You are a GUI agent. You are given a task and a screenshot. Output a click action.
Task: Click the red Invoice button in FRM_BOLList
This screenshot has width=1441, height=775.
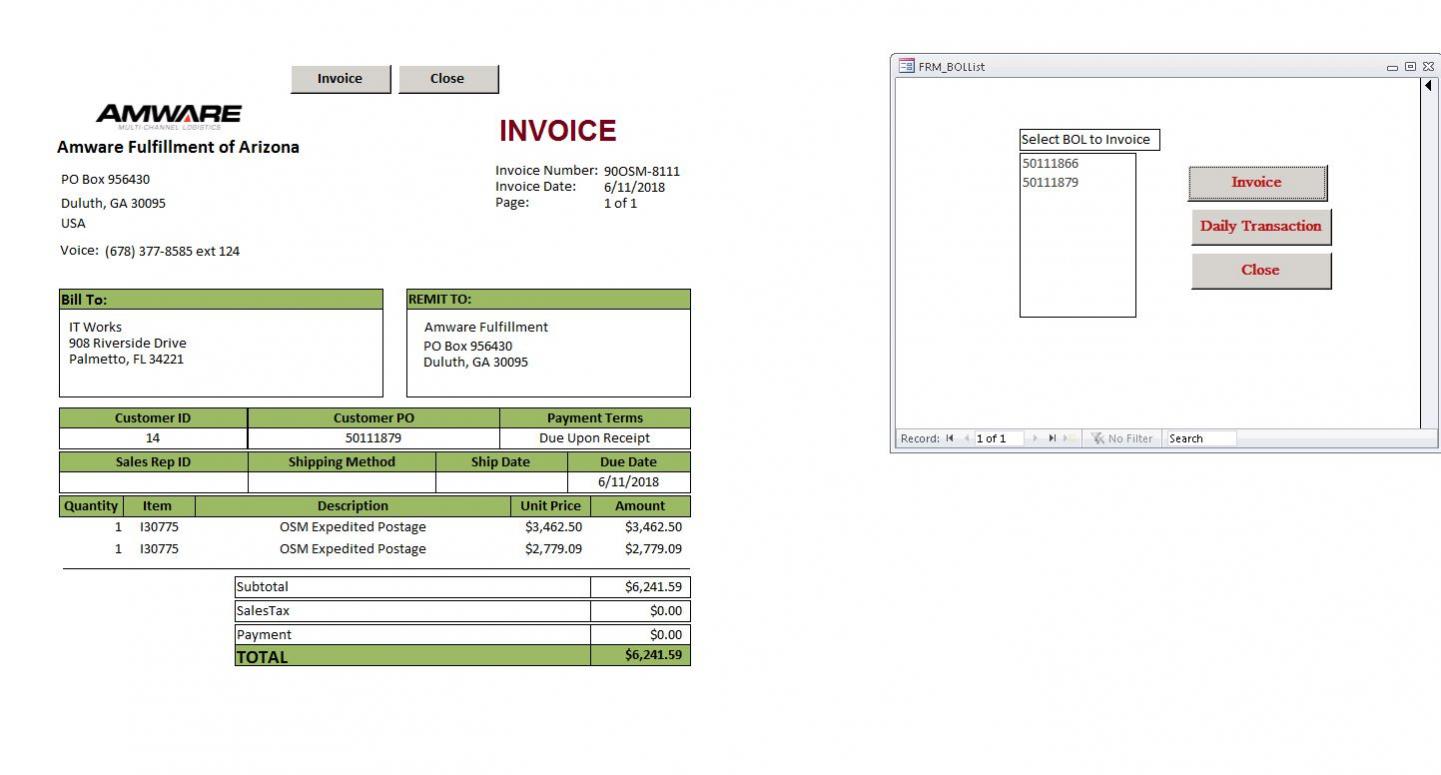coord(1257,182)
